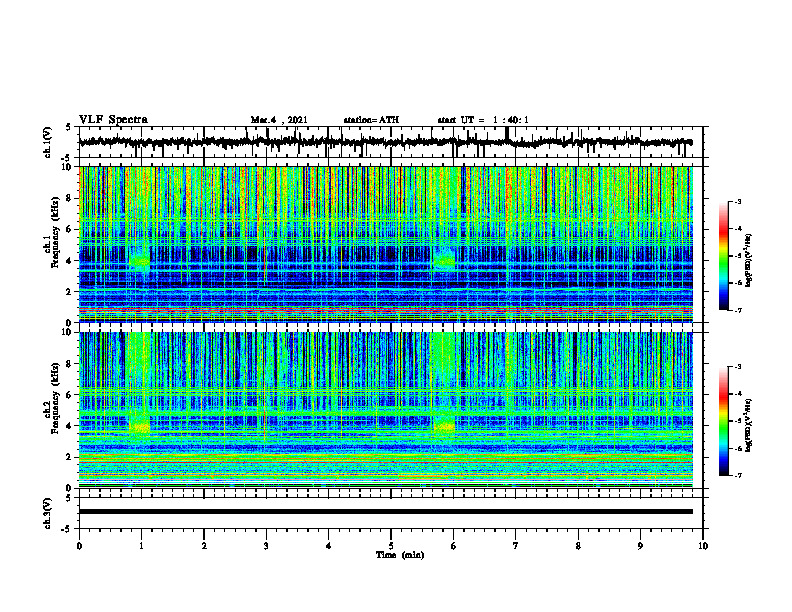The width and height of the screenshot is (792, 612).
Task: Click time axis tick label "1"
Action: click(x=141, y=546)
